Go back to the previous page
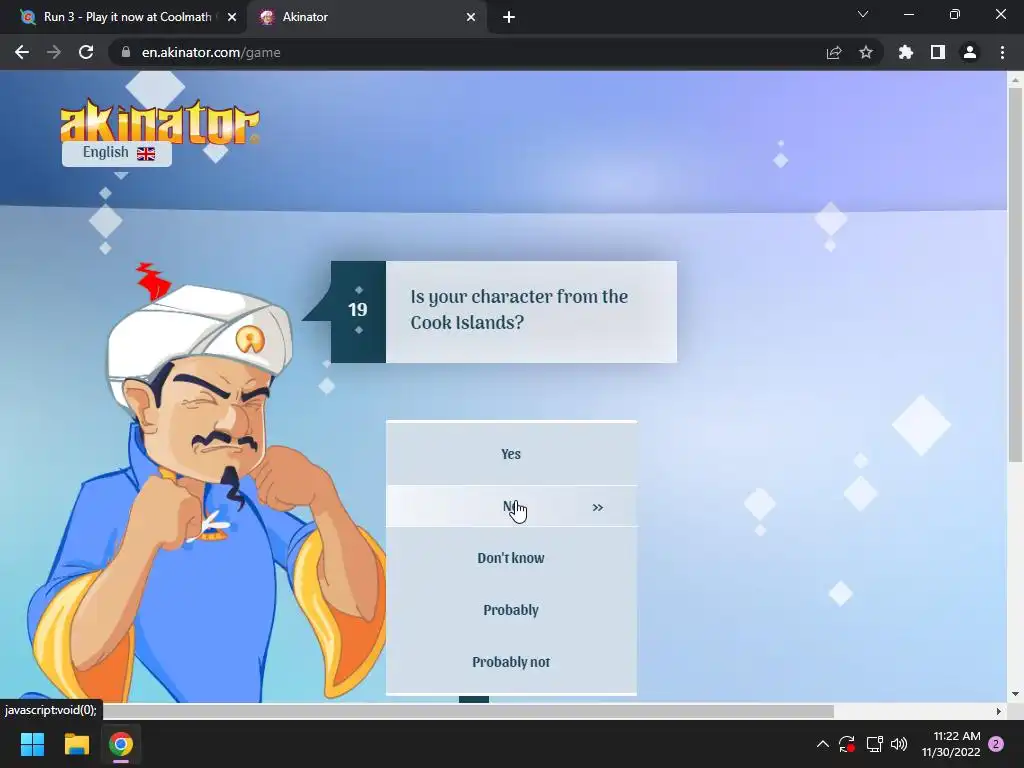The height and width of the screenshot is (768, 1024). [x=22, y=52]
